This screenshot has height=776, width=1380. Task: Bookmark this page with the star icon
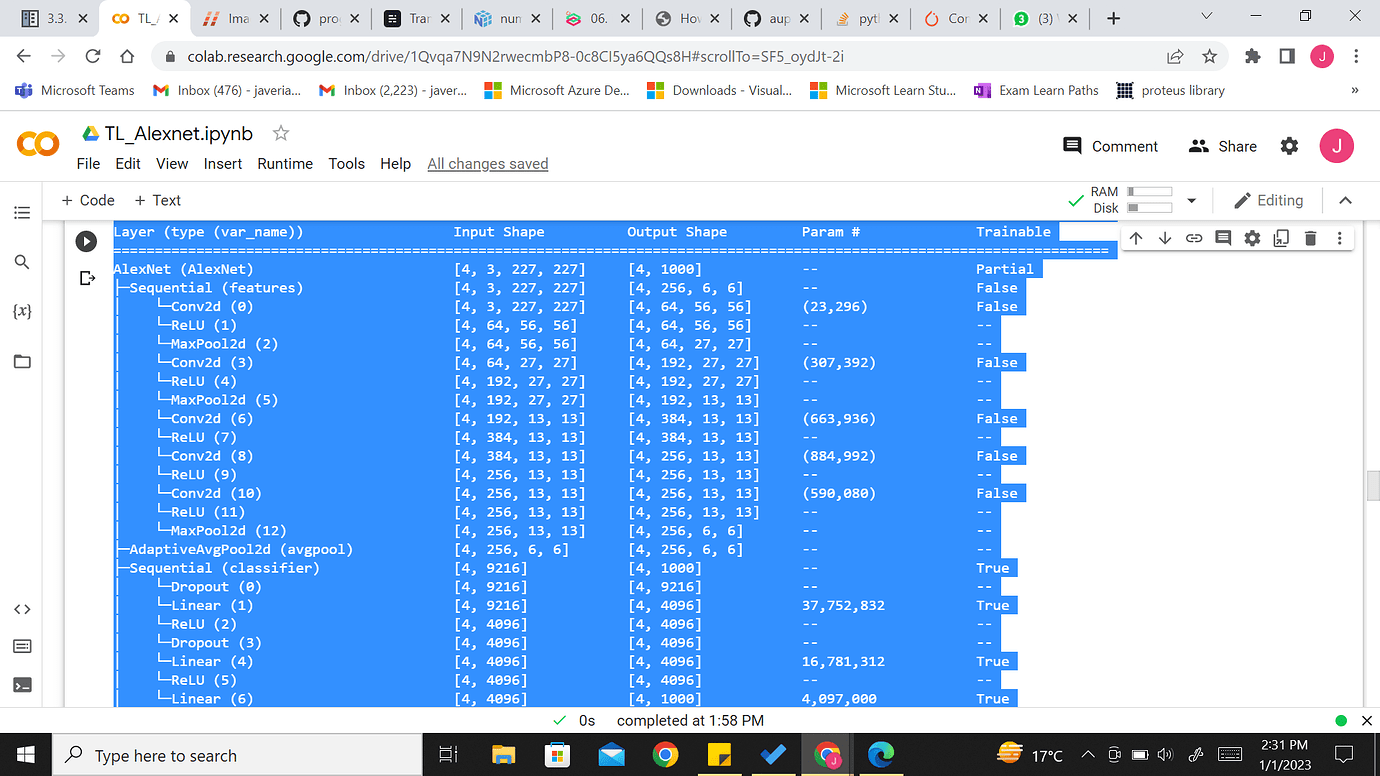[1209, 57]
